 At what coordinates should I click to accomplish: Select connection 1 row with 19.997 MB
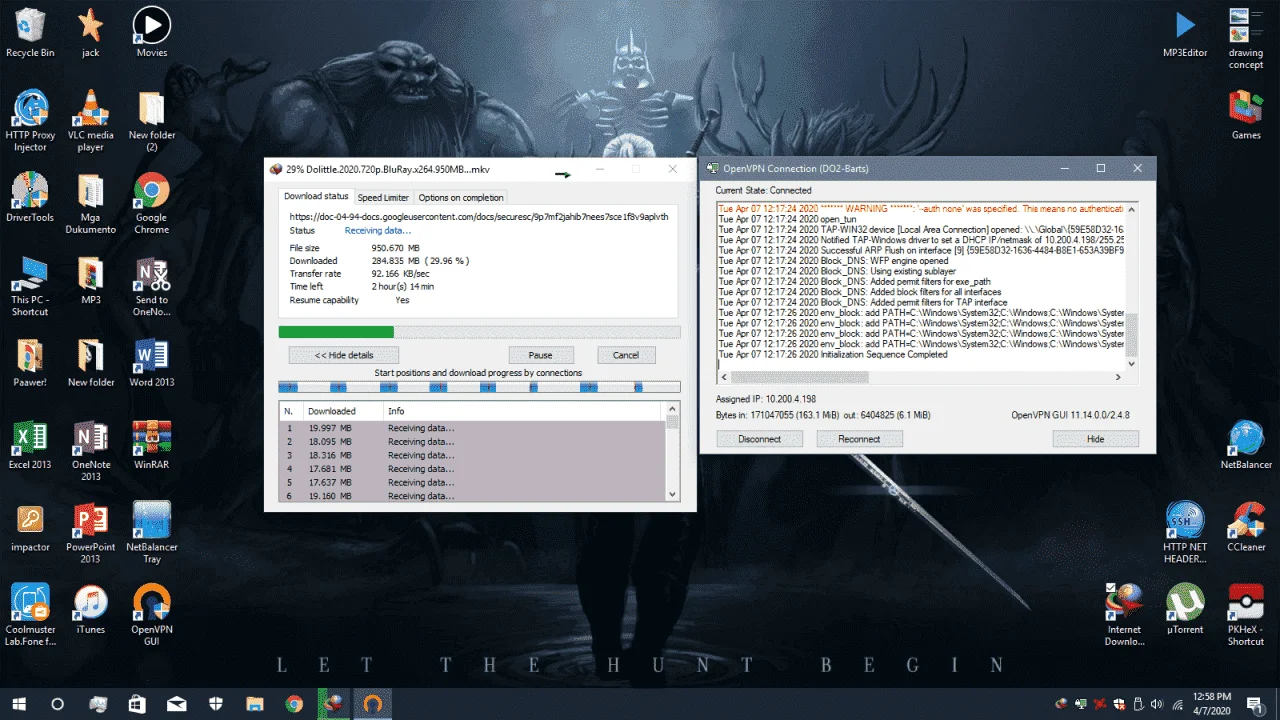point(472,428)
